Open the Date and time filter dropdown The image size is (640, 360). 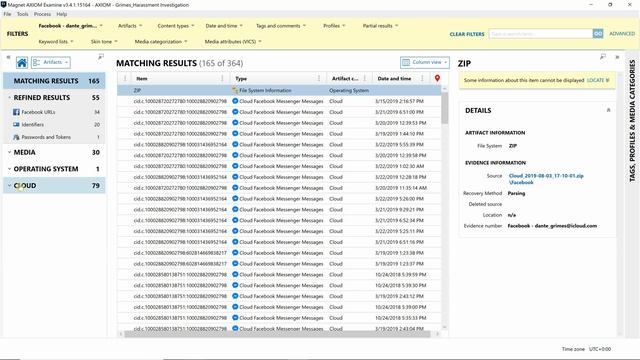(x=224, y=26)
